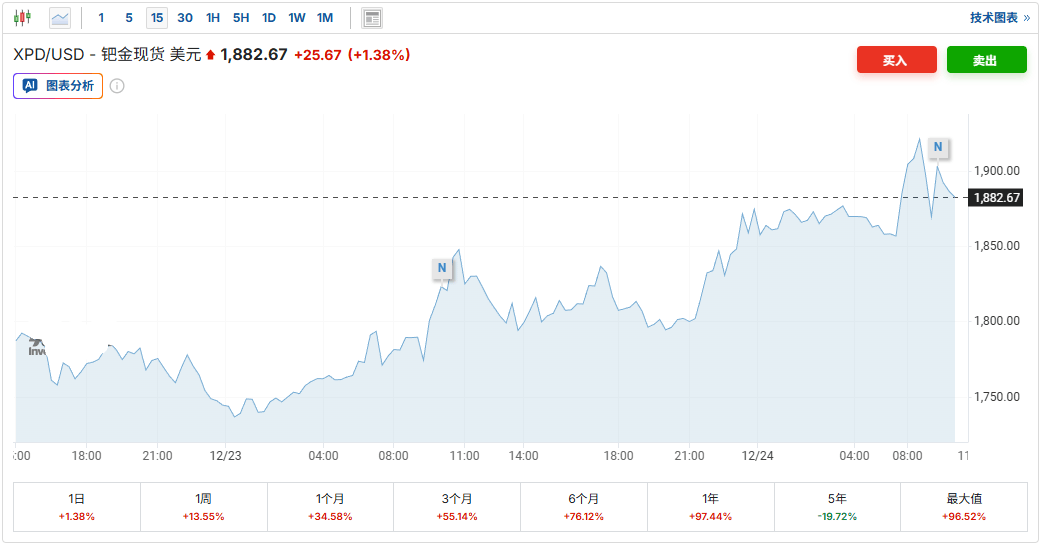Select the area chart type icon
This screenshot has width=1042, height=546.
pos(60,18)
